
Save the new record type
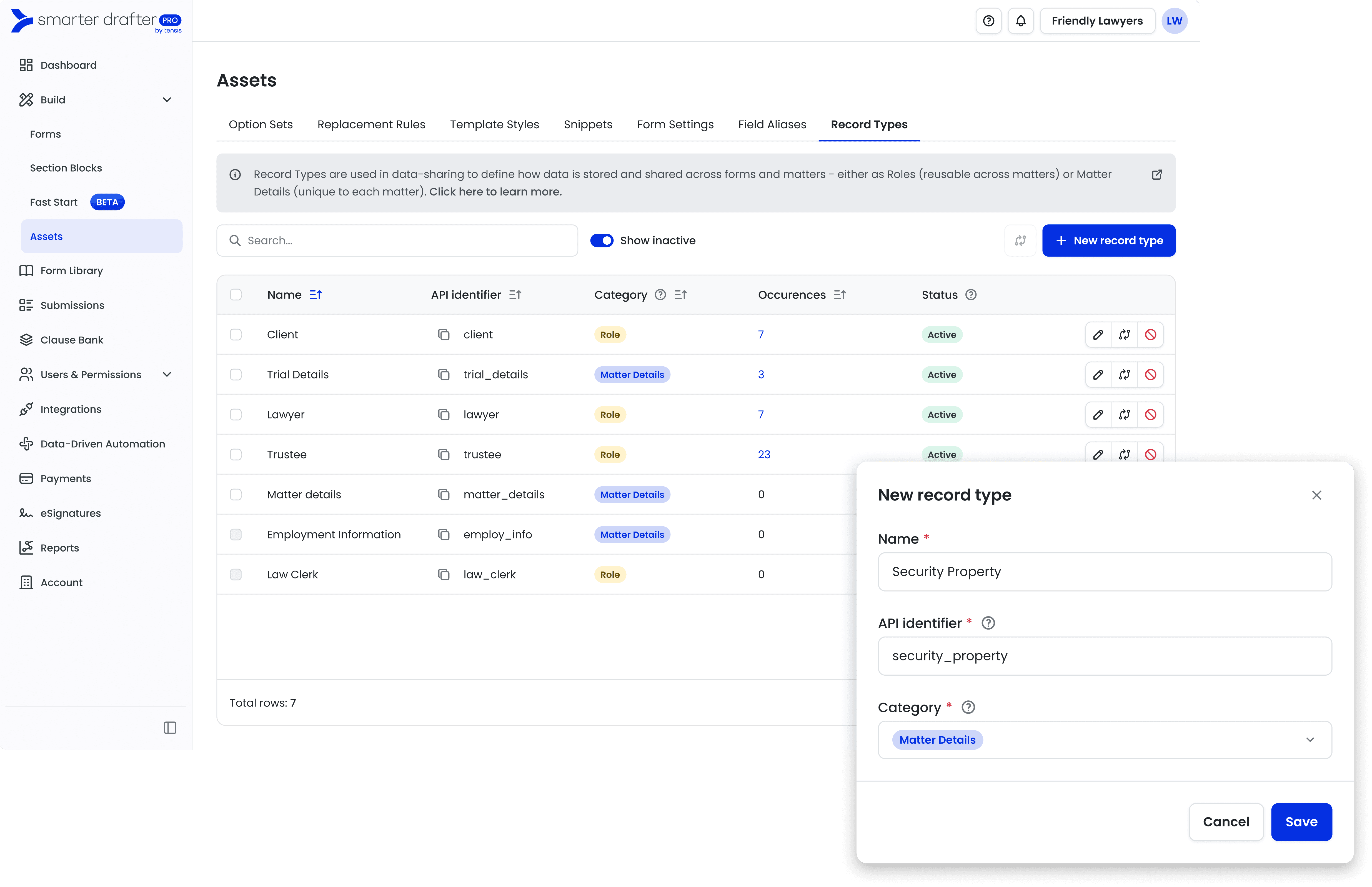1301,822
